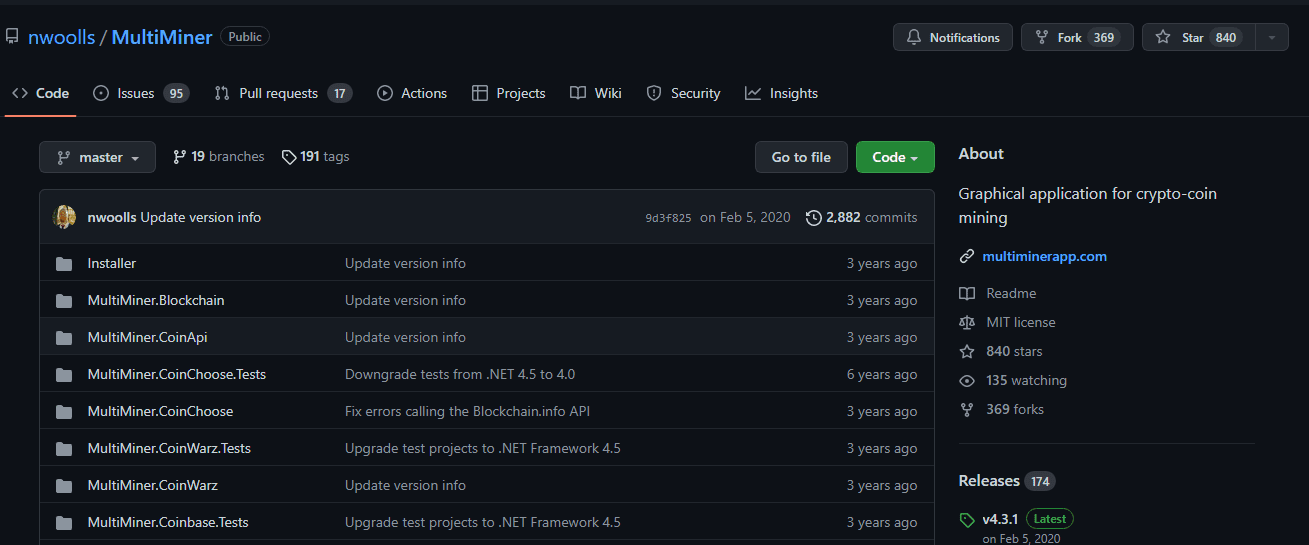Star the repository with Star button

(x=1198, y=37)
